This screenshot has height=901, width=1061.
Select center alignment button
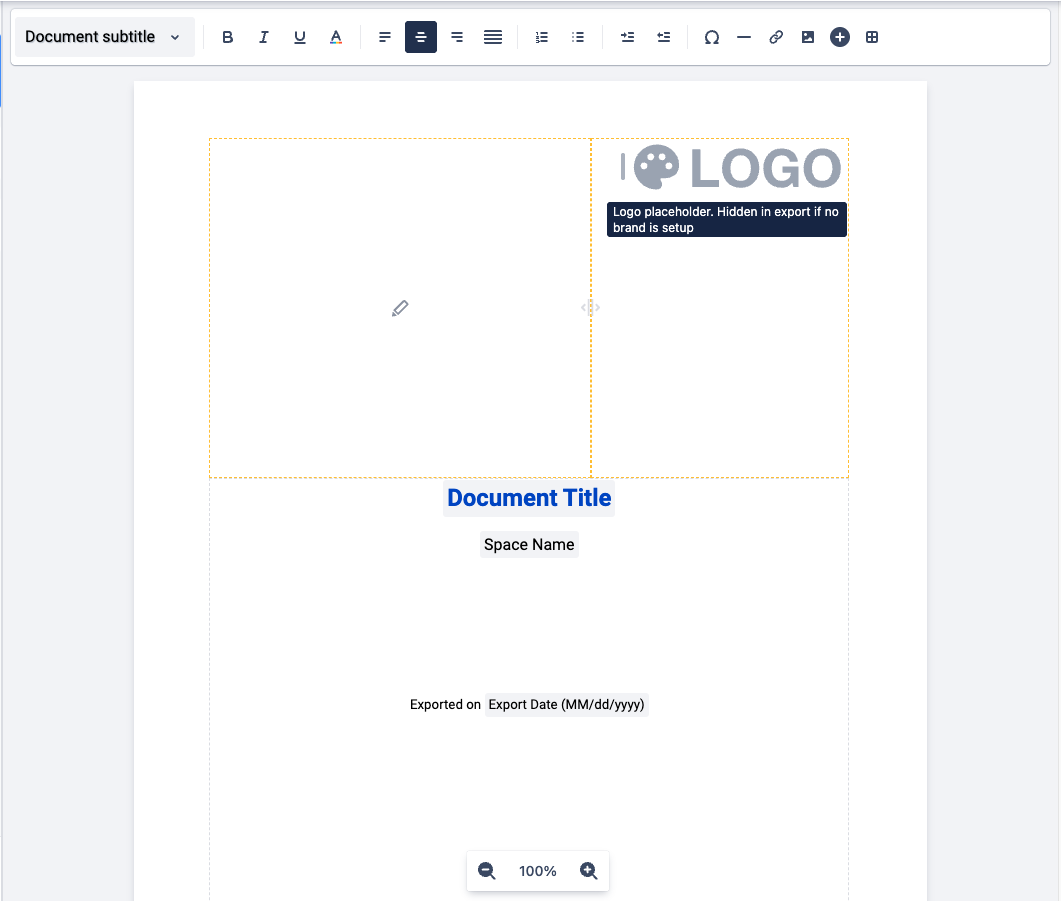[421, 37]
